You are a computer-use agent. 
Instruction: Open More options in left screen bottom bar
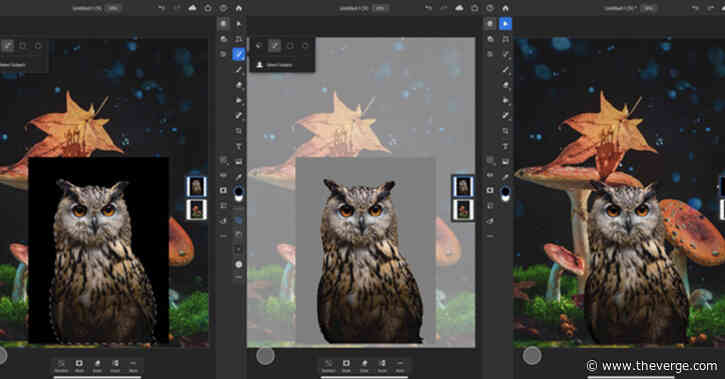pos(133,366)
